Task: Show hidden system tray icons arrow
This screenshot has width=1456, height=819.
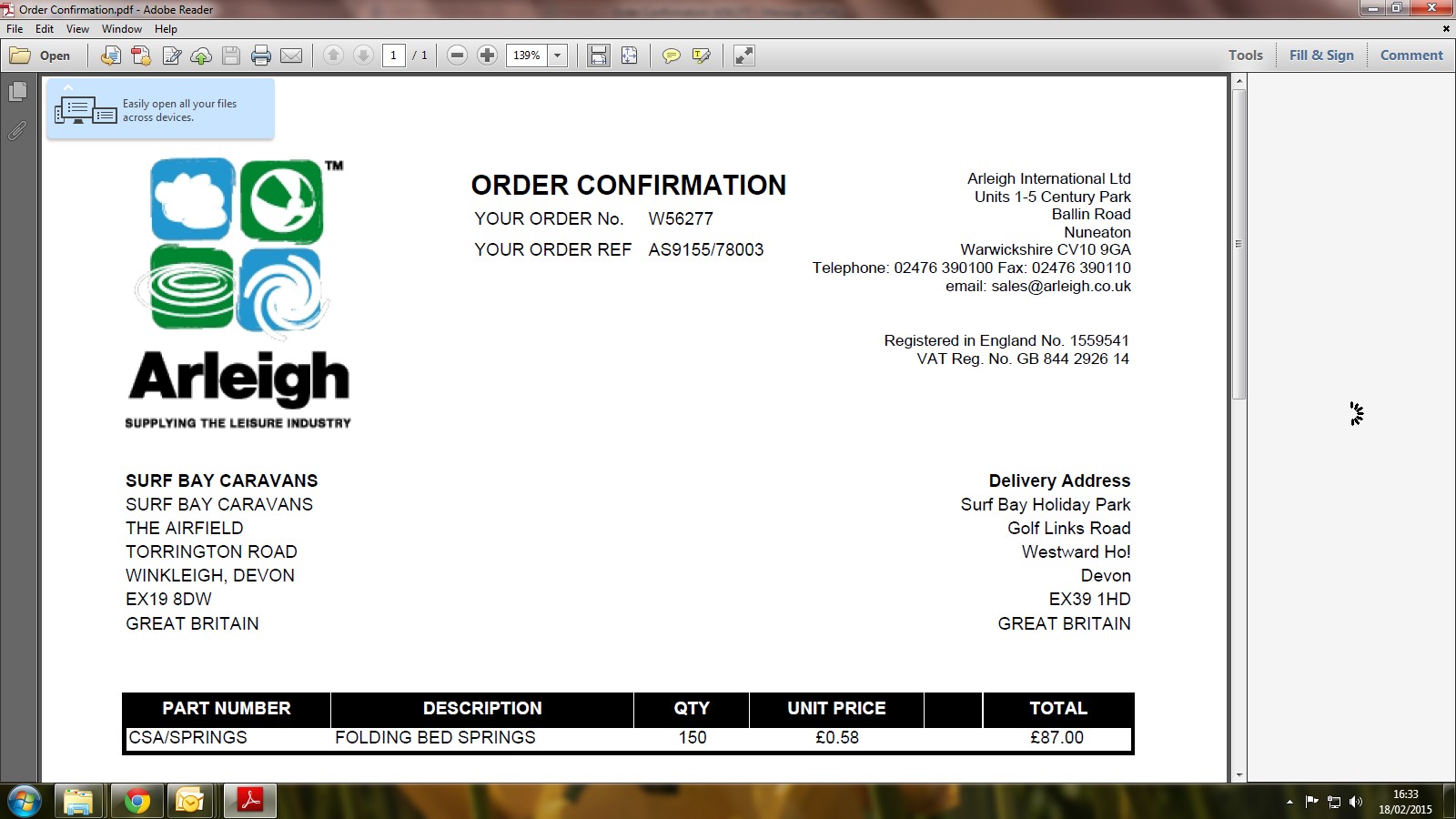Action: click(1289, 802)
